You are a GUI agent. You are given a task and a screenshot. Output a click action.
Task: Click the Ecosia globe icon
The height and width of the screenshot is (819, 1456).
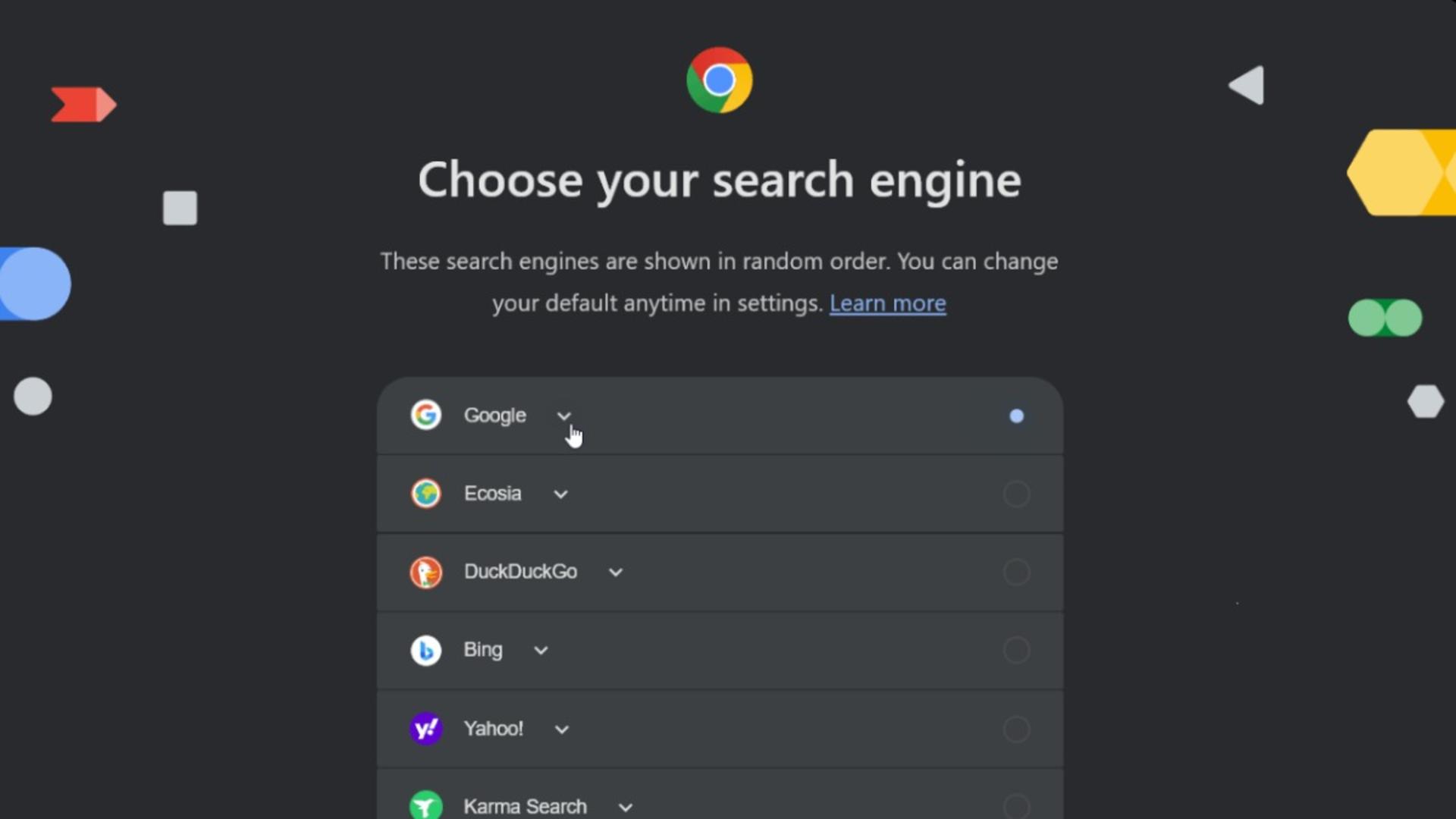426,494
